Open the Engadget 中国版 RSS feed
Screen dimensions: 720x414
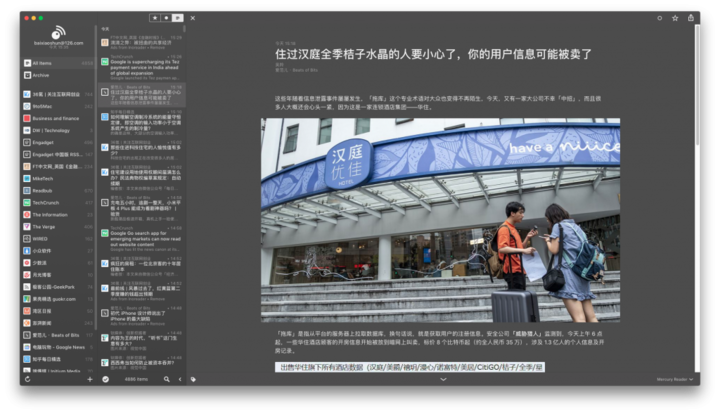point(59,154)
